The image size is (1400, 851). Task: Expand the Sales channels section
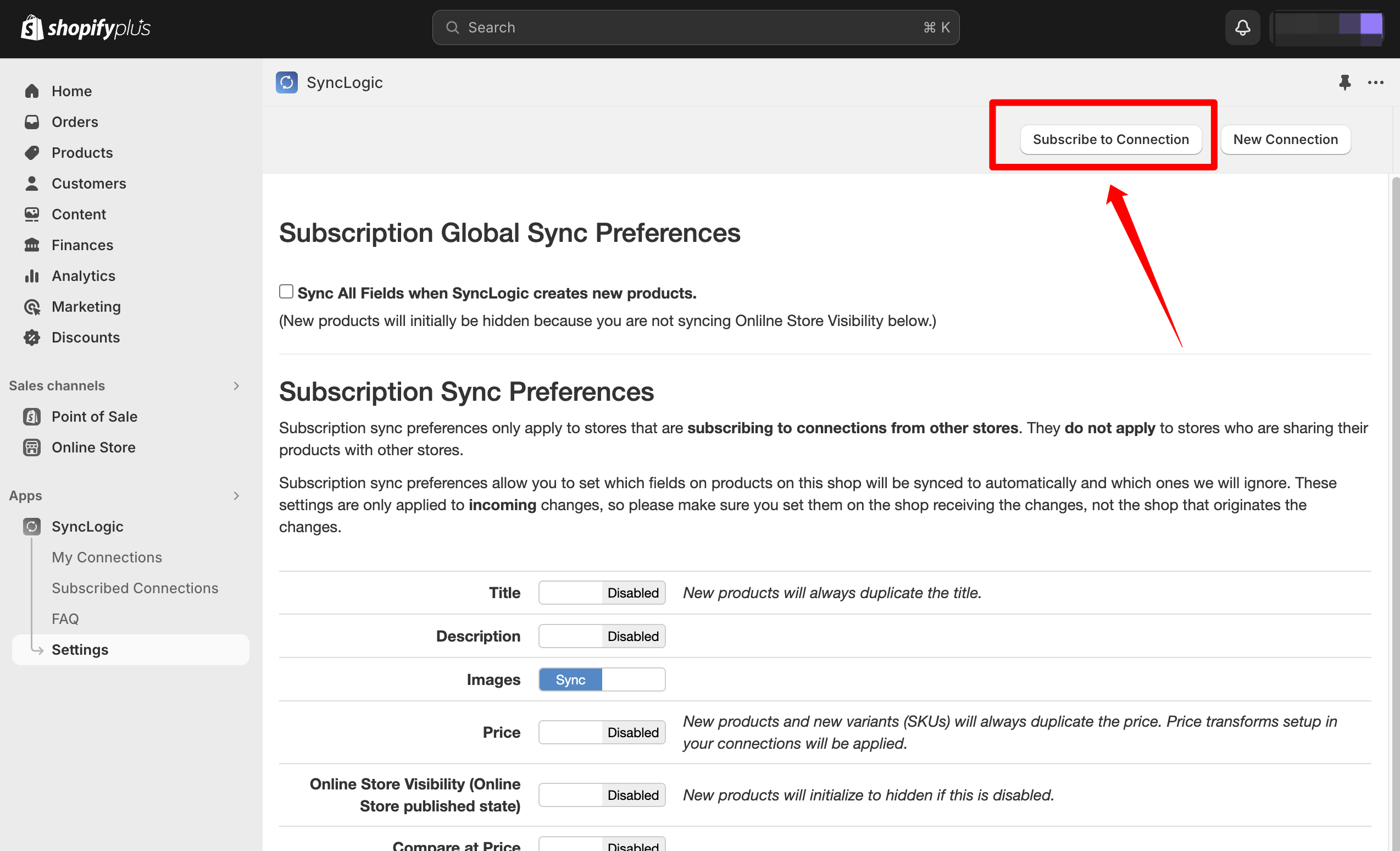point(236,385)
